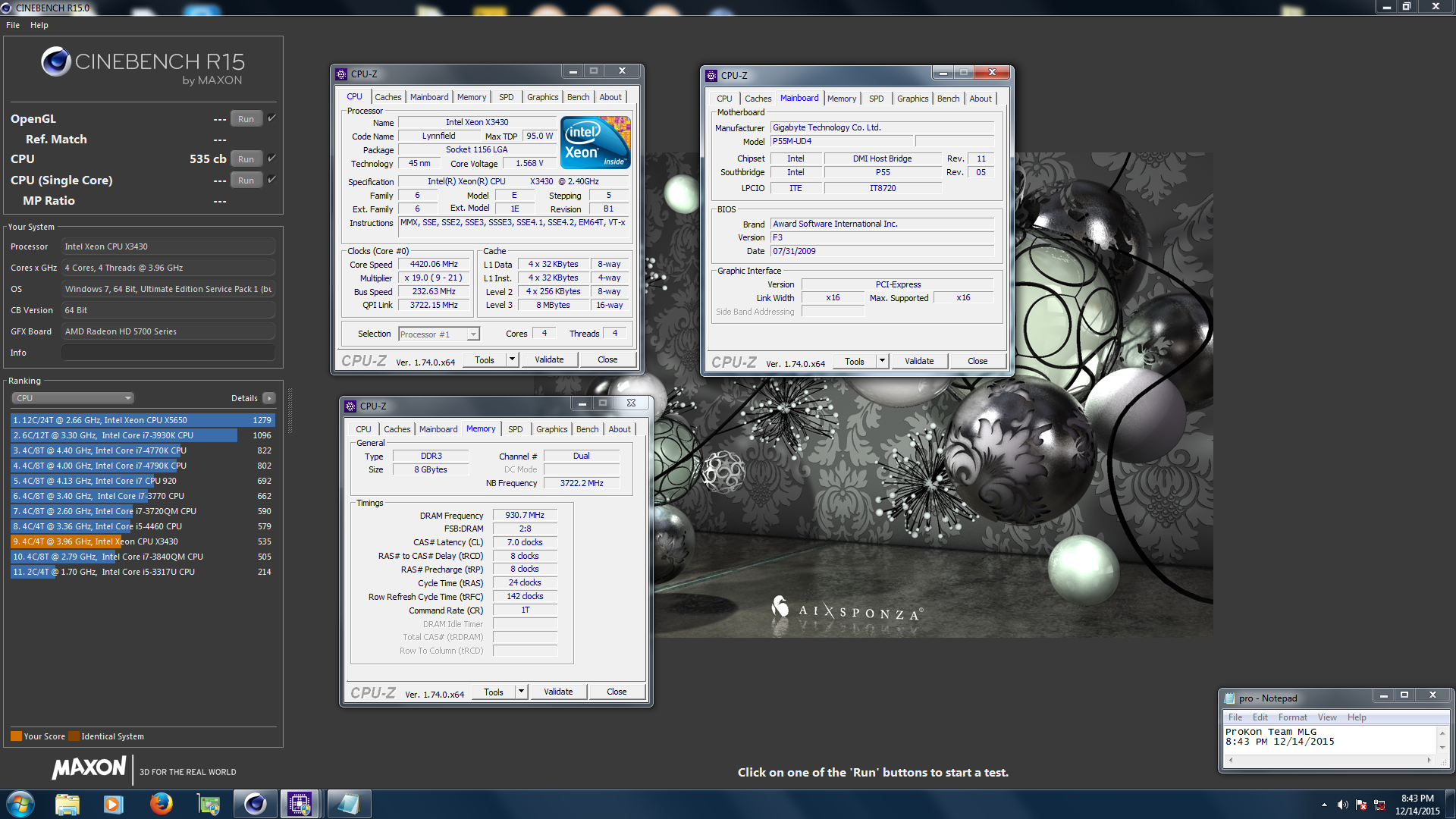Screen dimensions: 1456x819
Task: Click the Intel Xeon inside logo
Action: pyautogui.click(x=595, y=142)
